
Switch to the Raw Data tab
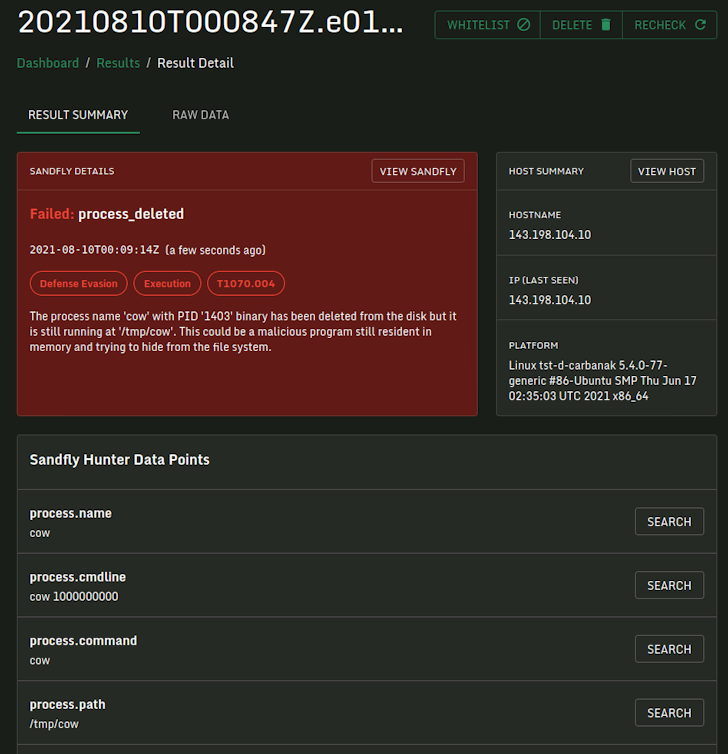[201, 115]
